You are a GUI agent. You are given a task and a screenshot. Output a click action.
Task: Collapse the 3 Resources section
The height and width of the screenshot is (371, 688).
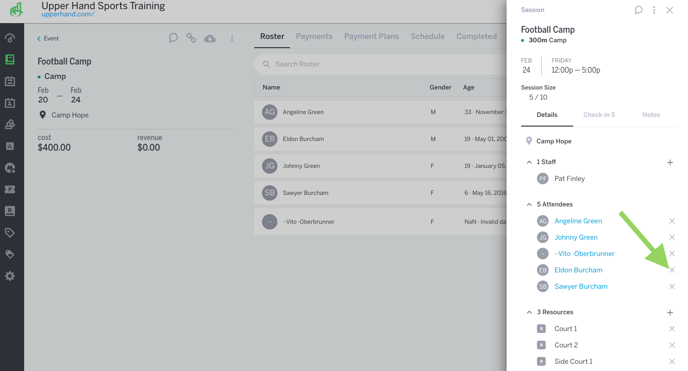point(529,312)
